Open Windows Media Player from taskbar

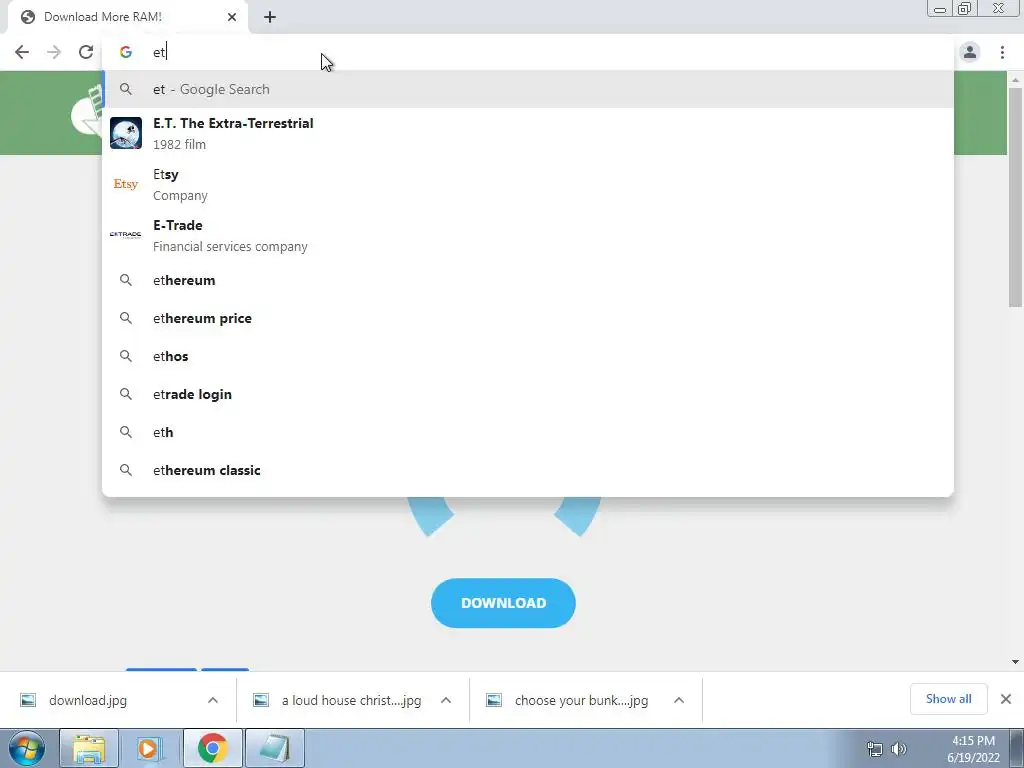[150, 748]
